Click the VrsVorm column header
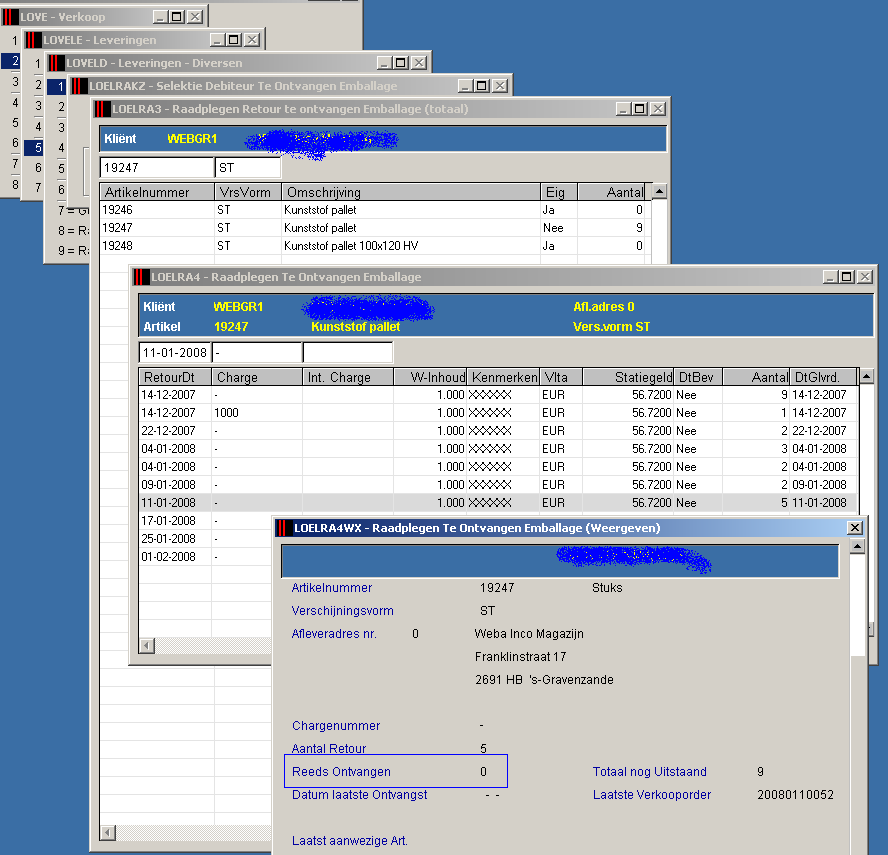The height and width of the screenshot is (855, 888). pyautogui.click(x=247, y=193)
